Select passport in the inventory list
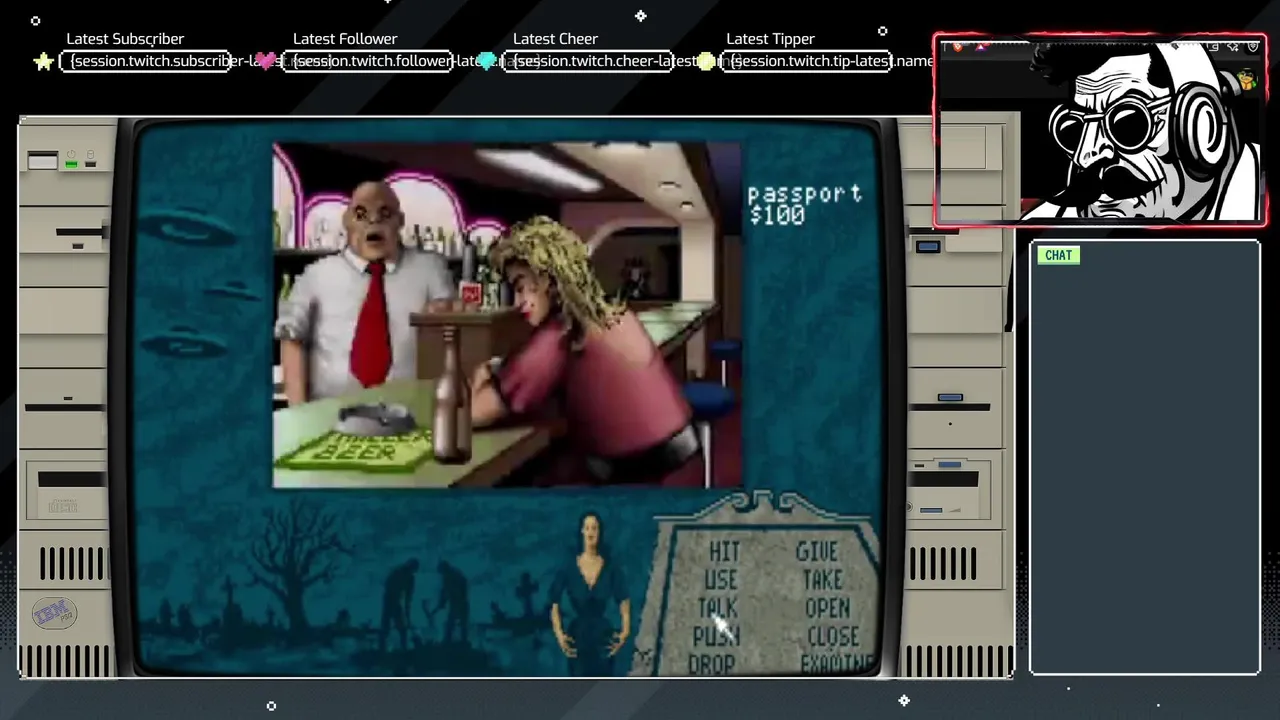 (805, 194)
